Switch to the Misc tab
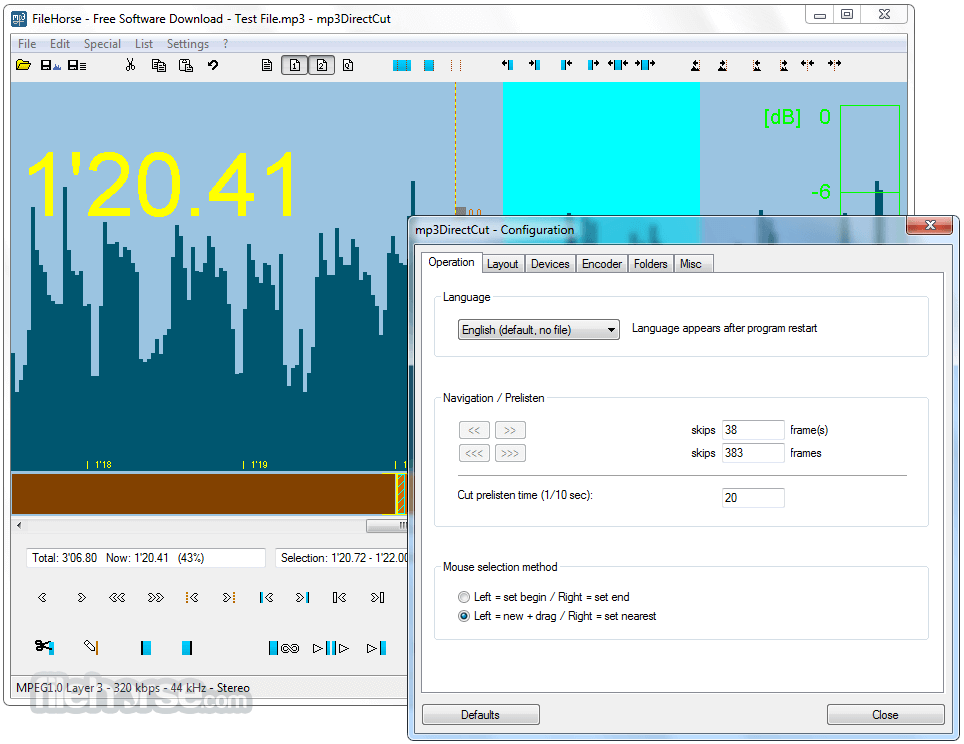The height and width of the screenshot is (744, 964). pyautogui.click(x=691, y=264)
